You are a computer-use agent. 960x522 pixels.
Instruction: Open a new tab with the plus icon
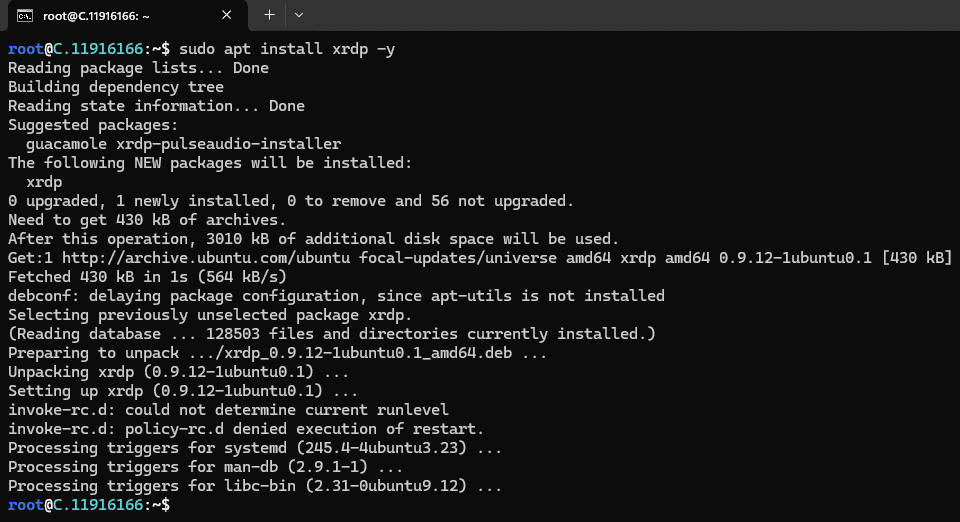269,15
